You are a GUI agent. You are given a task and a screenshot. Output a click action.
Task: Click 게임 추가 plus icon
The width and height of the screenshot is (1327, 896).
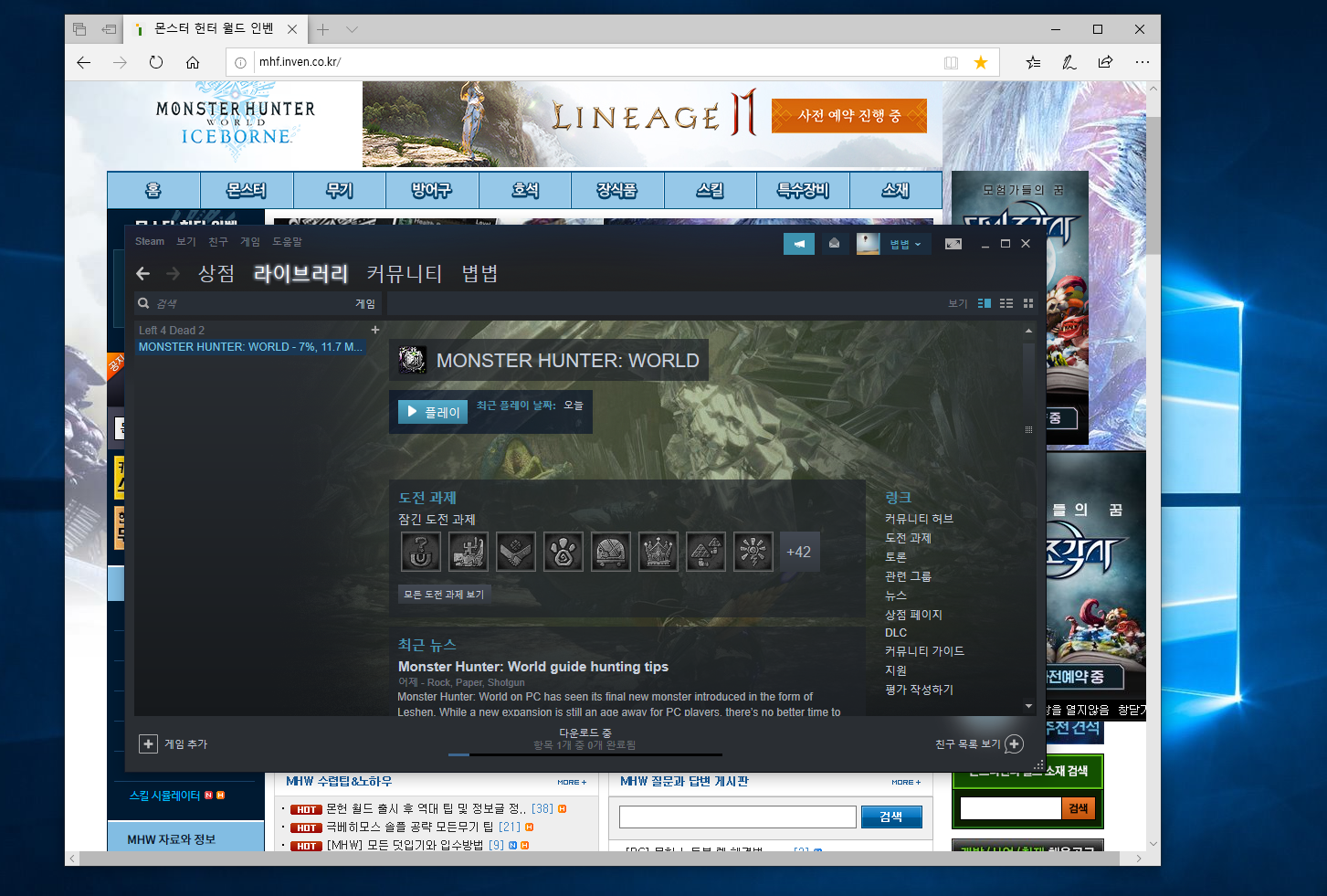(148, 743)
